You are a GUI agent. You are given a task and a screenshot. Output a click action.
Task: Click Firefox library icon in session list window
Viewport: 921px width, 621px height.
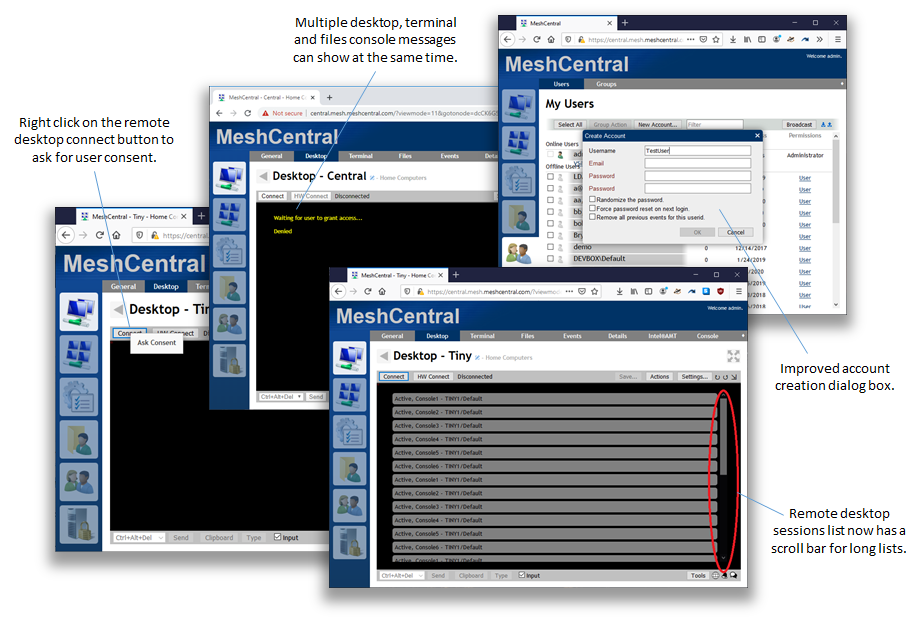point(634,291)
